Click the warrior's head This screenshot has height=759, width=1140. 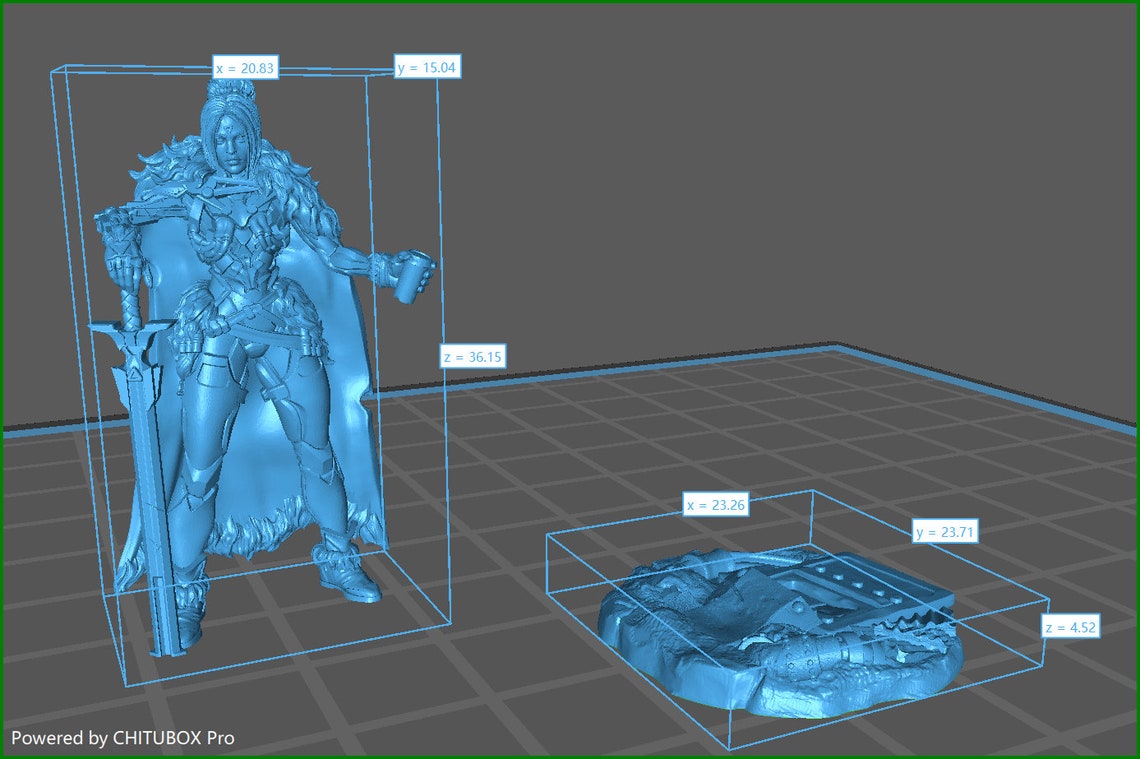pos(230,140)
